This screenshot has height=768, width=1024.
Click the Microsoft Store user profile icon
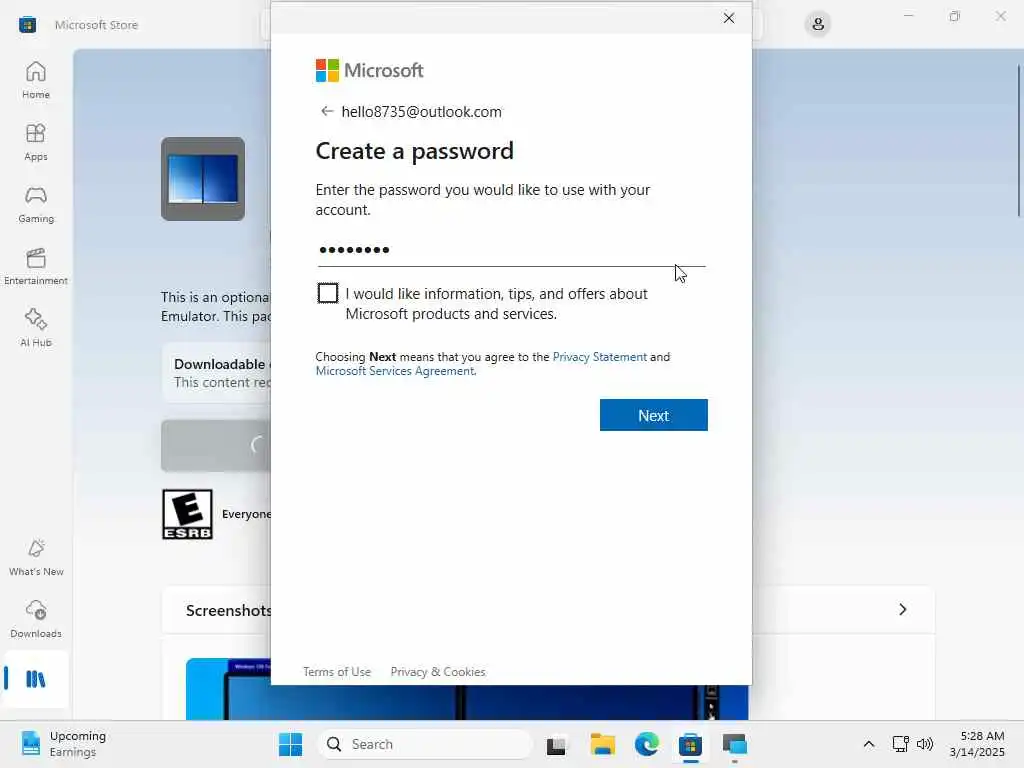(817, 25)
